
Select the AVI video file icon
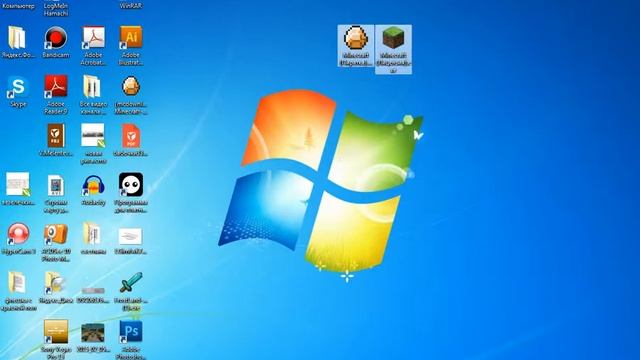(56, 186)
